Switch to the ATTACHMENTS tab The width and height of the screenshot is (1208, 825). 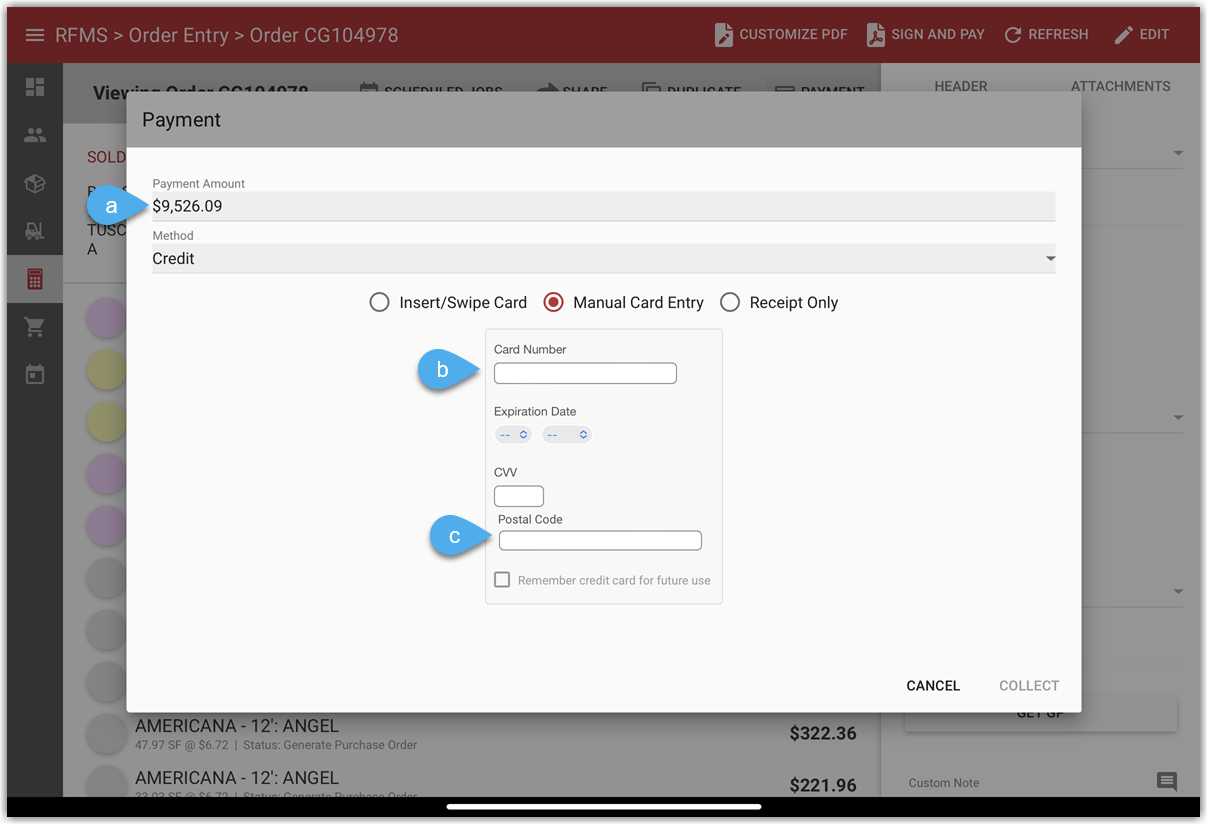point(1120,86)
